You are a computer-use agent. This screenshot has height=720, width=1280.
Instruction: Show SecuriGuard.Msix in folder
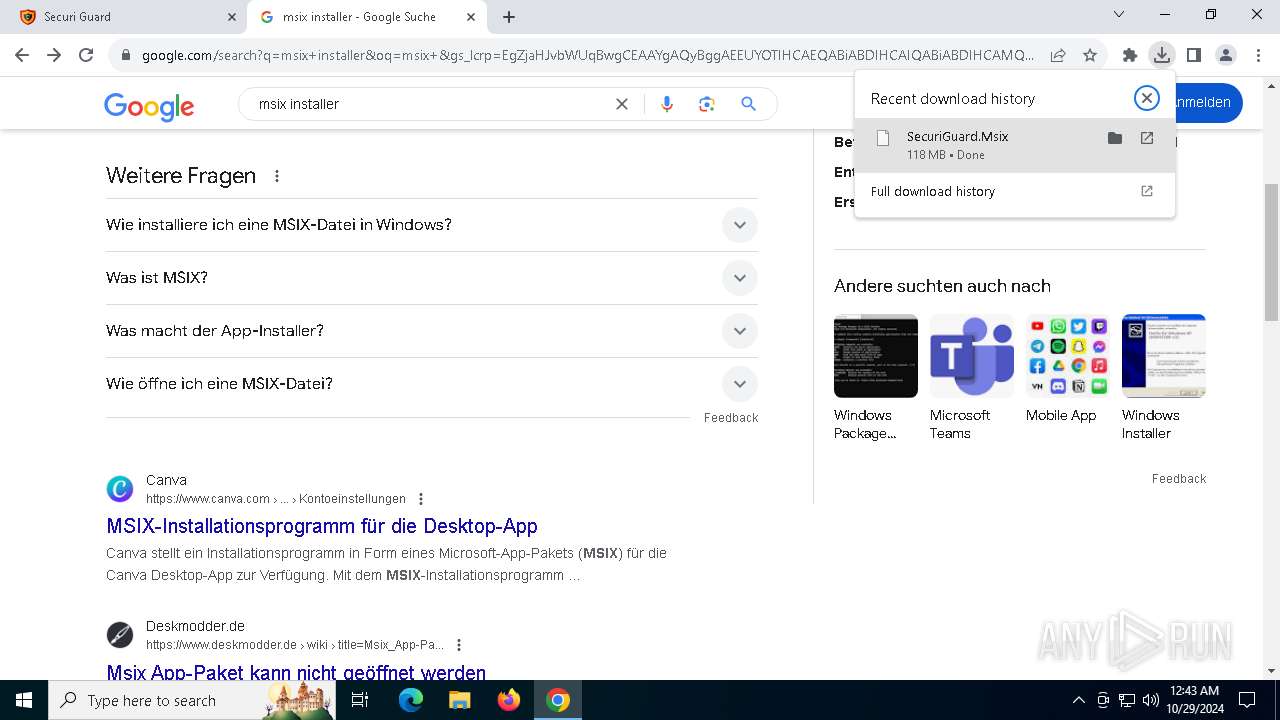(1115, 138)
